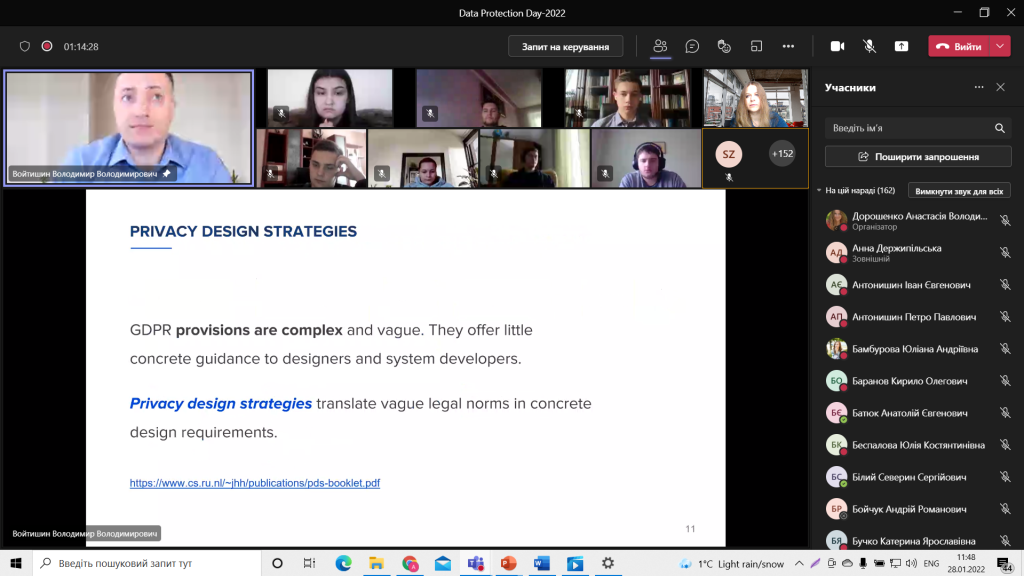Open the More actions ellipsis in meeting toolbar
Viewport: 1024px width, 576px height.
788,46
